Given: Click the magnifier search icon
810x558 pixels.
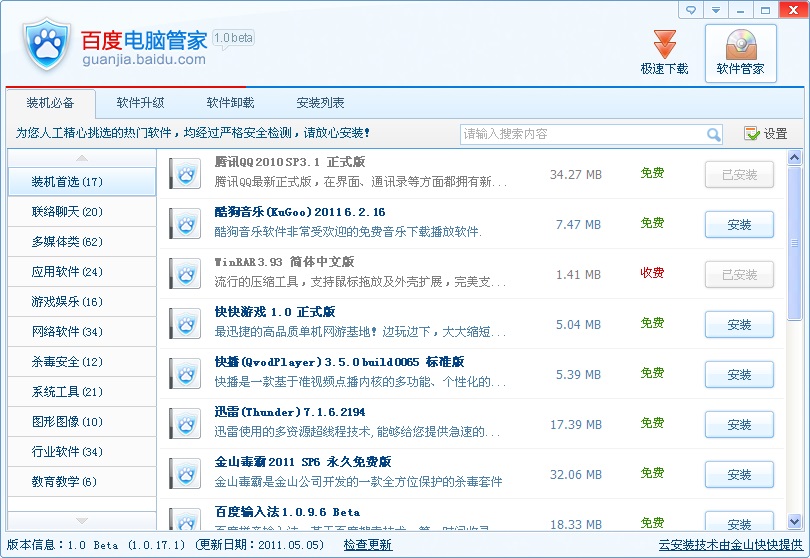Looking at the screenshot, I should [x=714, y=134].
